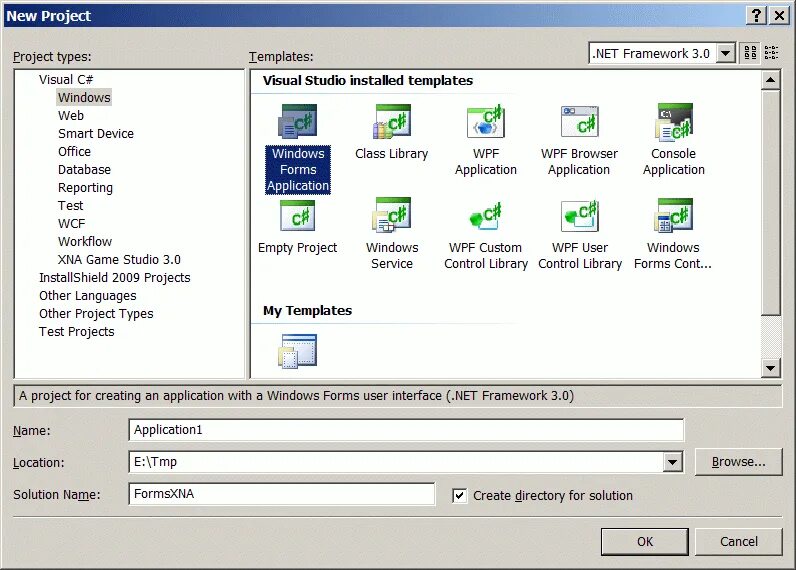The width and height of the screenshot is (796, 570).
Task: Open the .NET Framework version dropdown
Action: point(726,53)
